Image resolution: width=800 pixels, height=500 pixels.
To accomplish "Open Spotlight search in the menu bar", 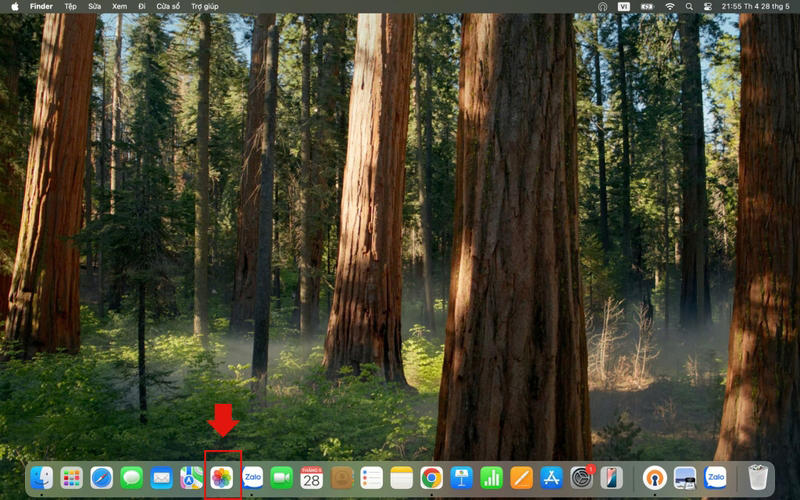I will 689,7.
